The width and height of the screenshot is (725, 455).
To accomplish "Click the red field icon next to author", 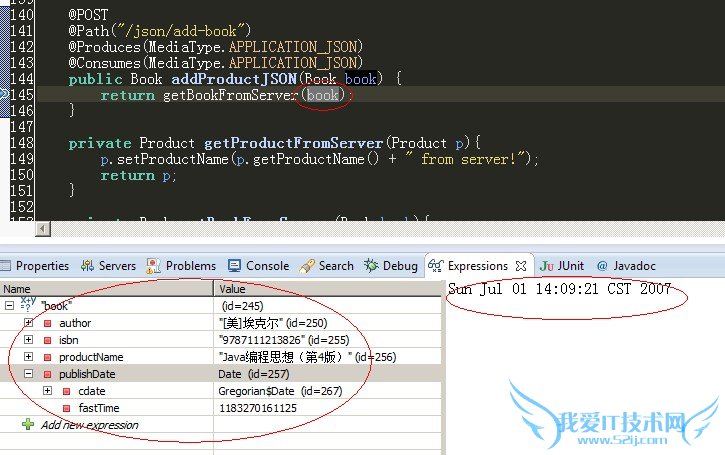I will pos(48,323).
